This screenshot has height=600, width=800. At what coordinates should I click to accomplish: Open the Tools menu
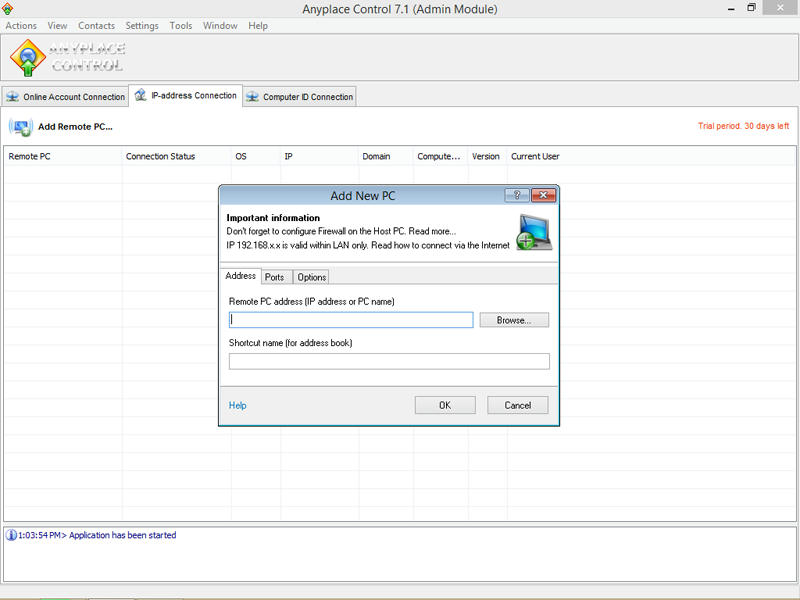(x=181, y=26)
